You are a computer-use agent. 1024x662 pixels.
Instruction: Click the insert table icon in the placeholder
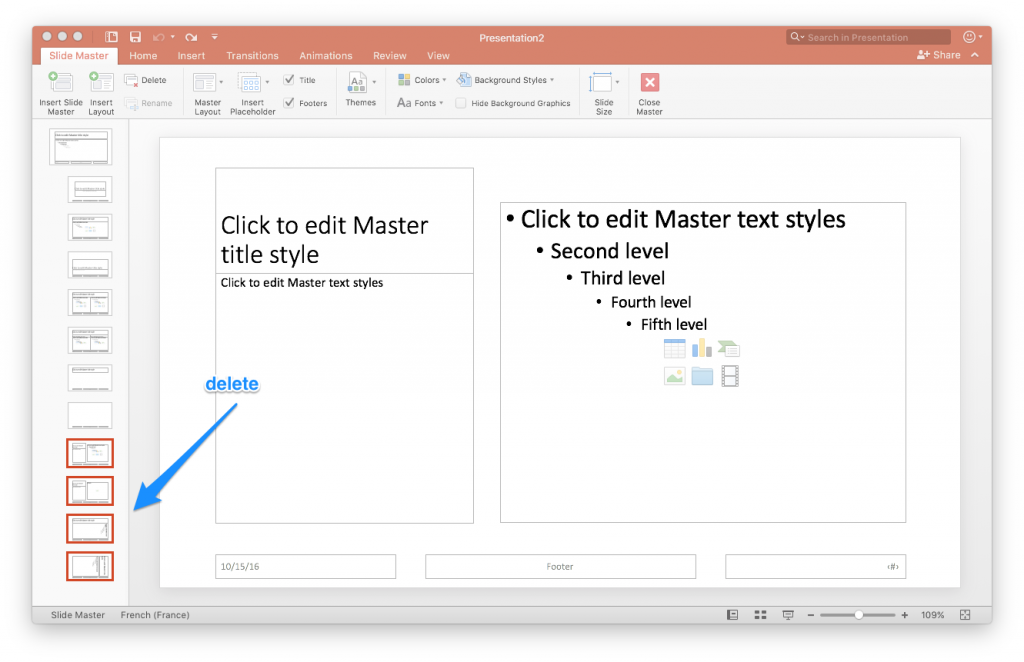pos(675,348)
